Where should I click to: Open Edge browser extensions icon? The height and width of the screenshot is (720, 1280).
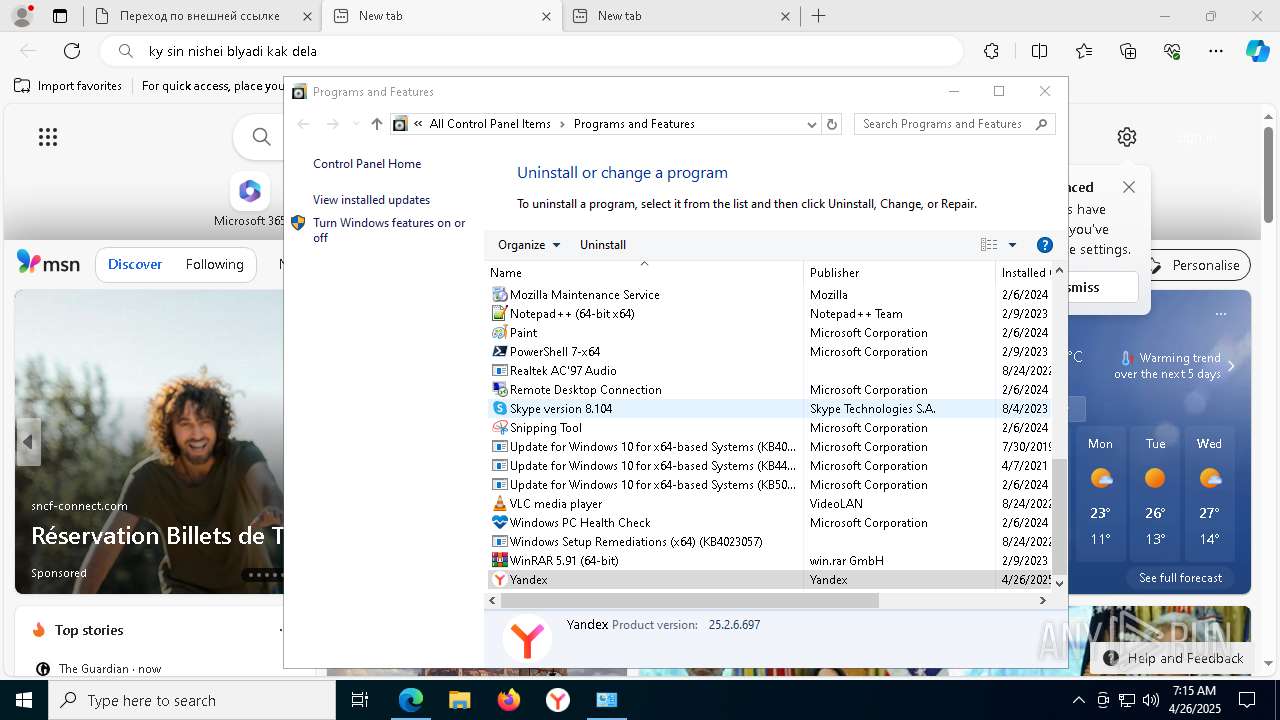coord(991,51)
